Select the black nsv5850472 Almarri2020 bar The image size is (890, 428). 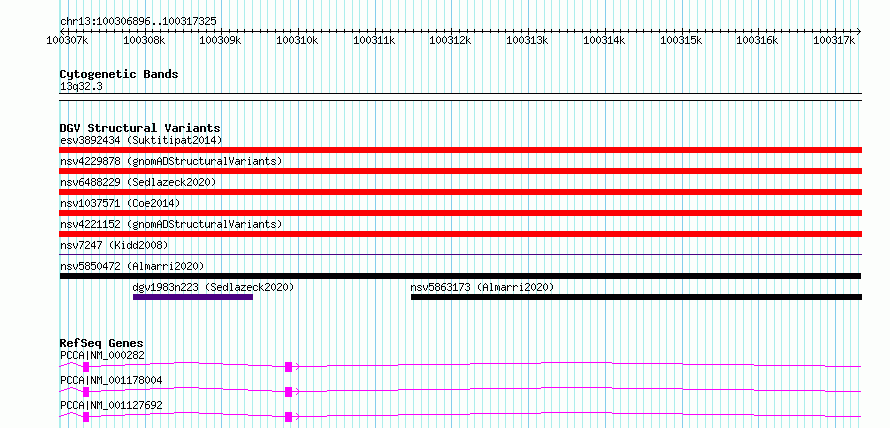coord(461,276)
